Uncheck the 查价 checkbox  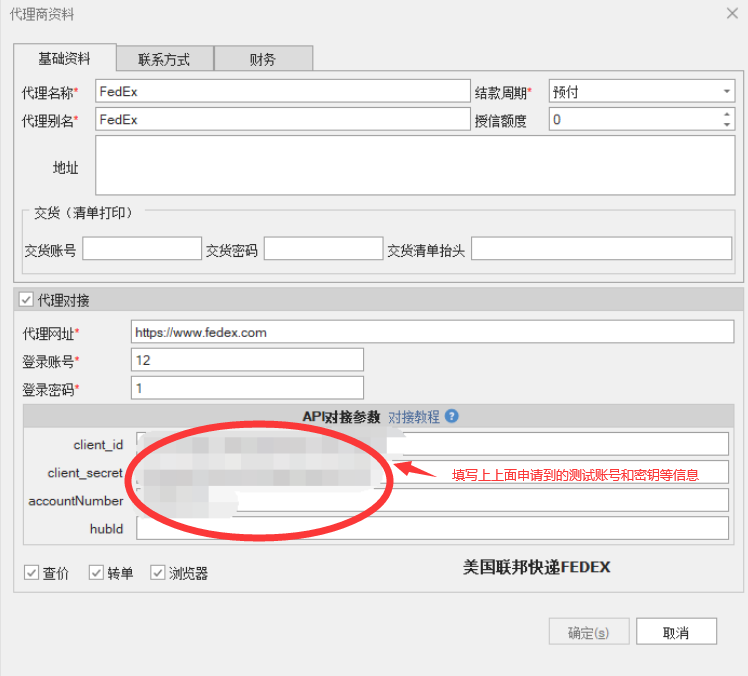coord(31,573)
